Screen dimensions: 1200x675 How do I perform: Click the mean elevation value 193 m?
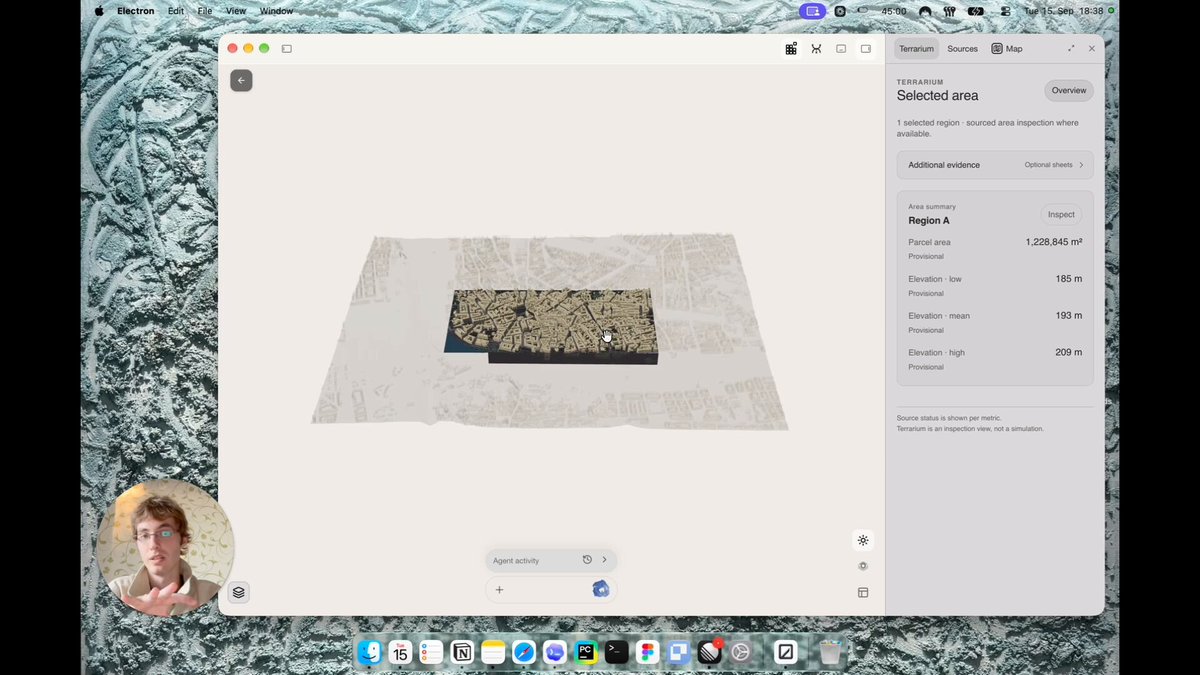[x=1069, y=316]
